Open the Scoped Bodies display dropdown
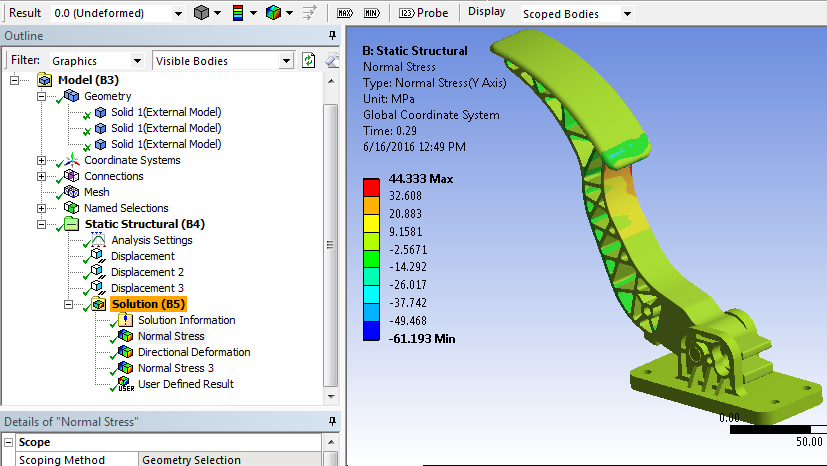Image resolution: width=827 pixels, height=466 pixels. 627,14
